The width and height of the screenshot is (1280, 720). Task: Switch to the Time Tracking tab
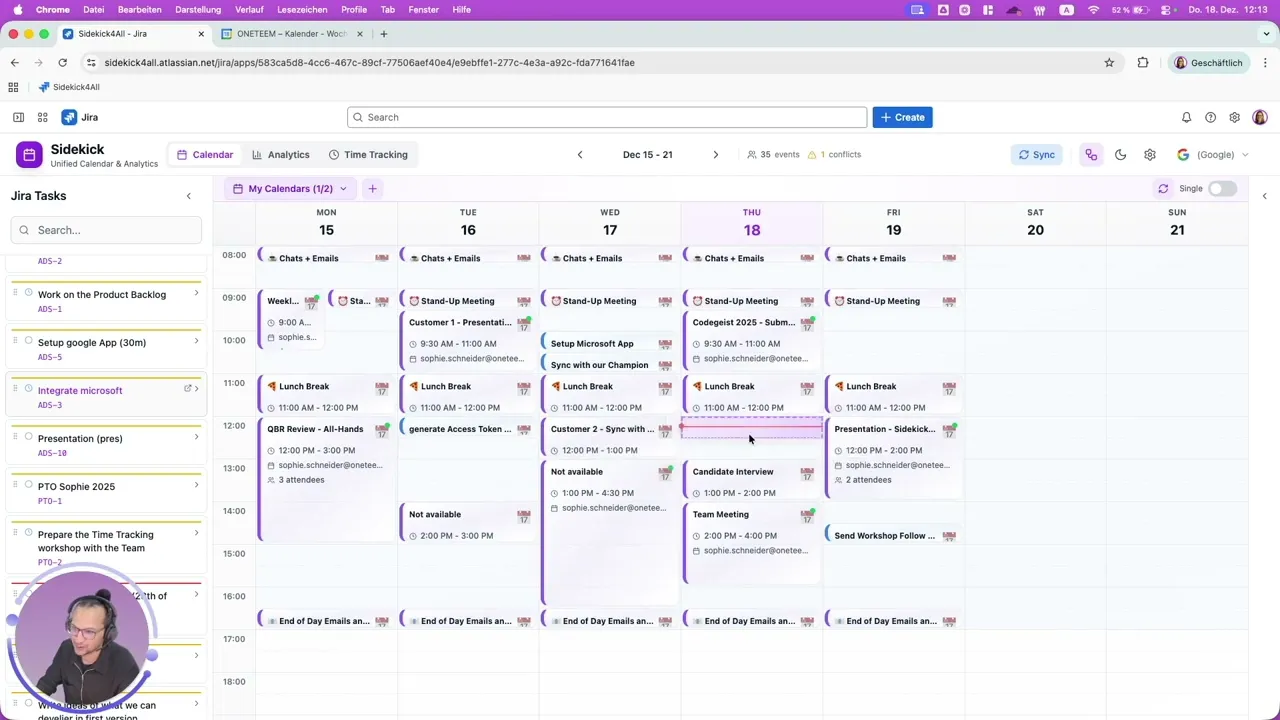coord(367,155)
